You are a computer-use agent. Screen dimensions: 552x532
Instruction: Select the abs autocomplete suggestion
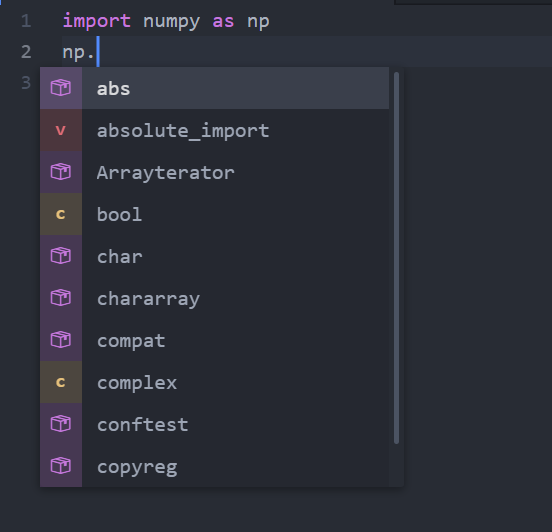pyautogui.click(x=214, y=88)
